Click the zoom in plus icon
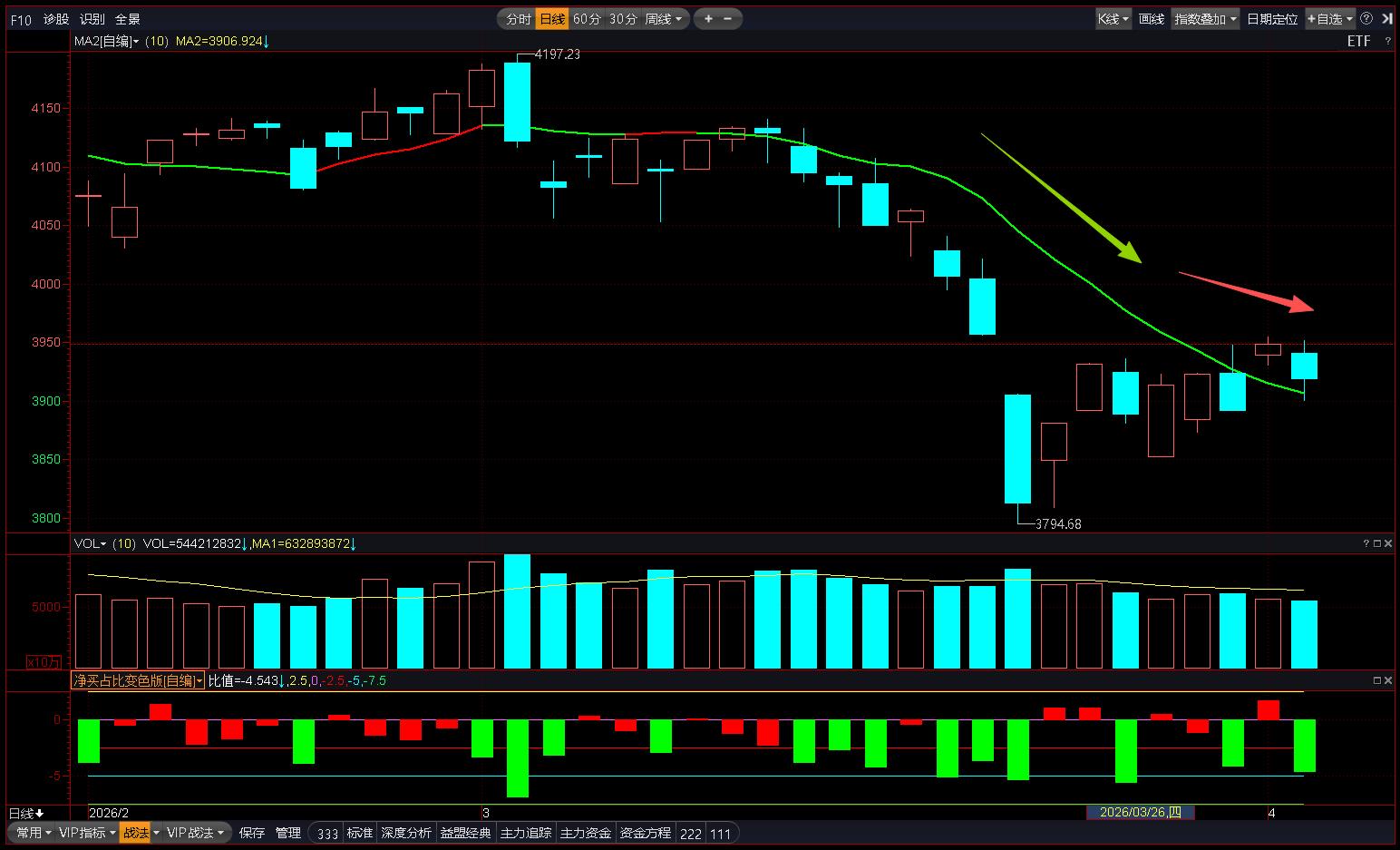The width and height of the screenshot is (1400, 850). (x=708, y=19)
